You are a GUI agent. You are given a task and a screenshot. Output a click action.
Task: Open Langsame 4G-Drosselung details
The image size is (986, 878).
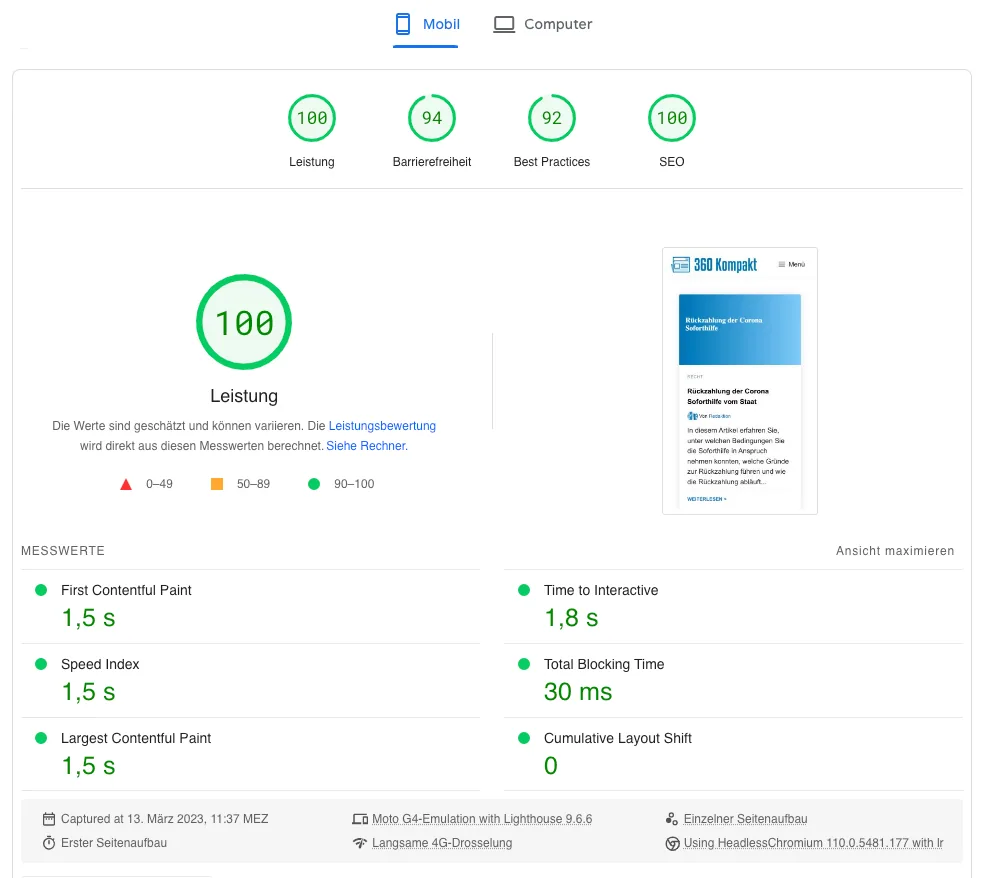[442, 843]
